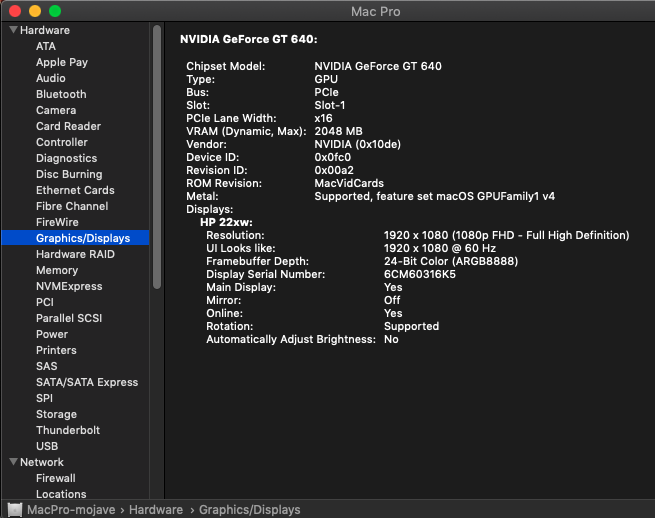
Task: Click Automatically Adjust Brightness value No
Action: click(x=391, y=339)
